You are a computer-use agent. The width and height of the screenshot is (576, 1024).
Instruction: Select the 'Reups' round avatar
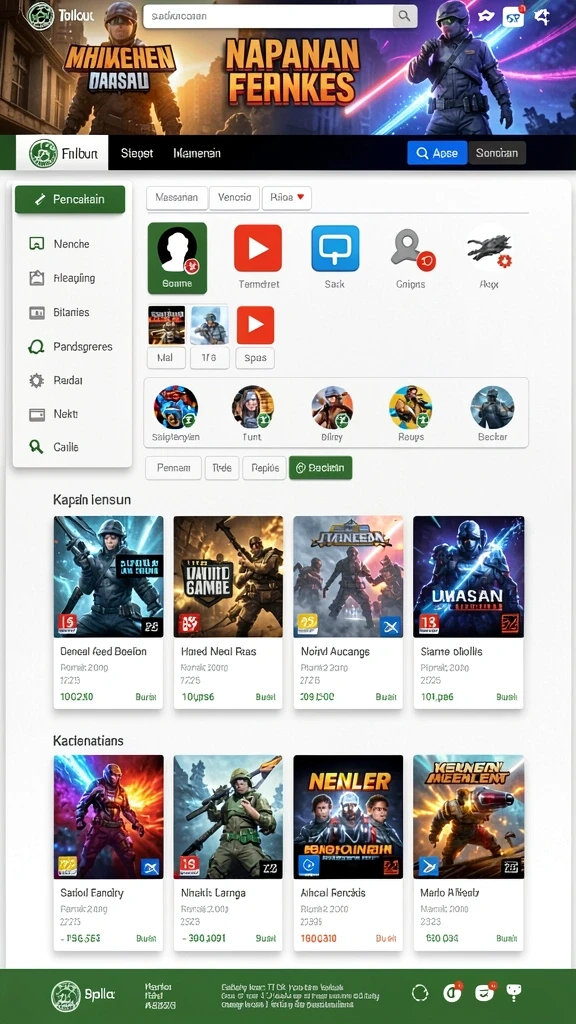tap(411, 408)
